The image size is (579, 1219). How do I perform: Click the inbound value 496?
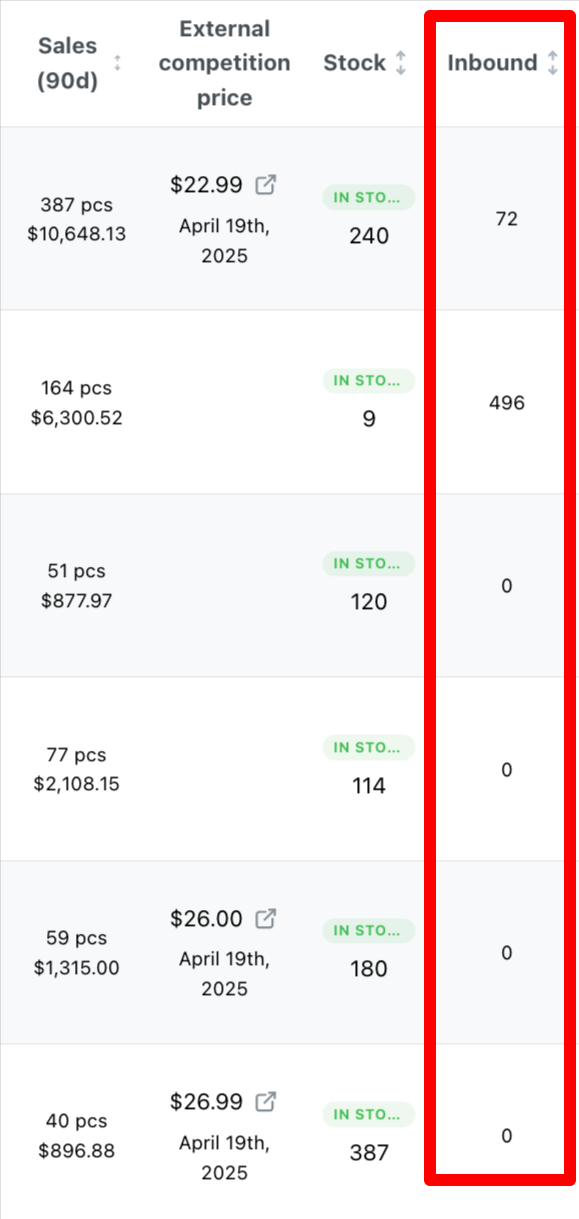(506, 403)
